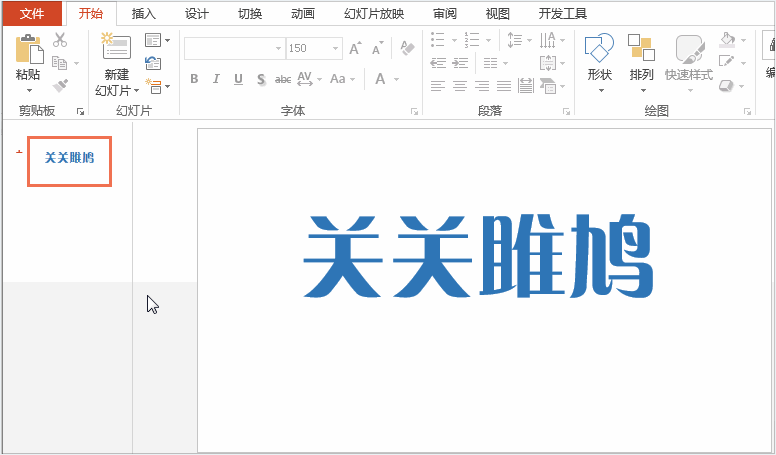Select Align Right paragraph button

pyautogui.click(x=482, y=86)
